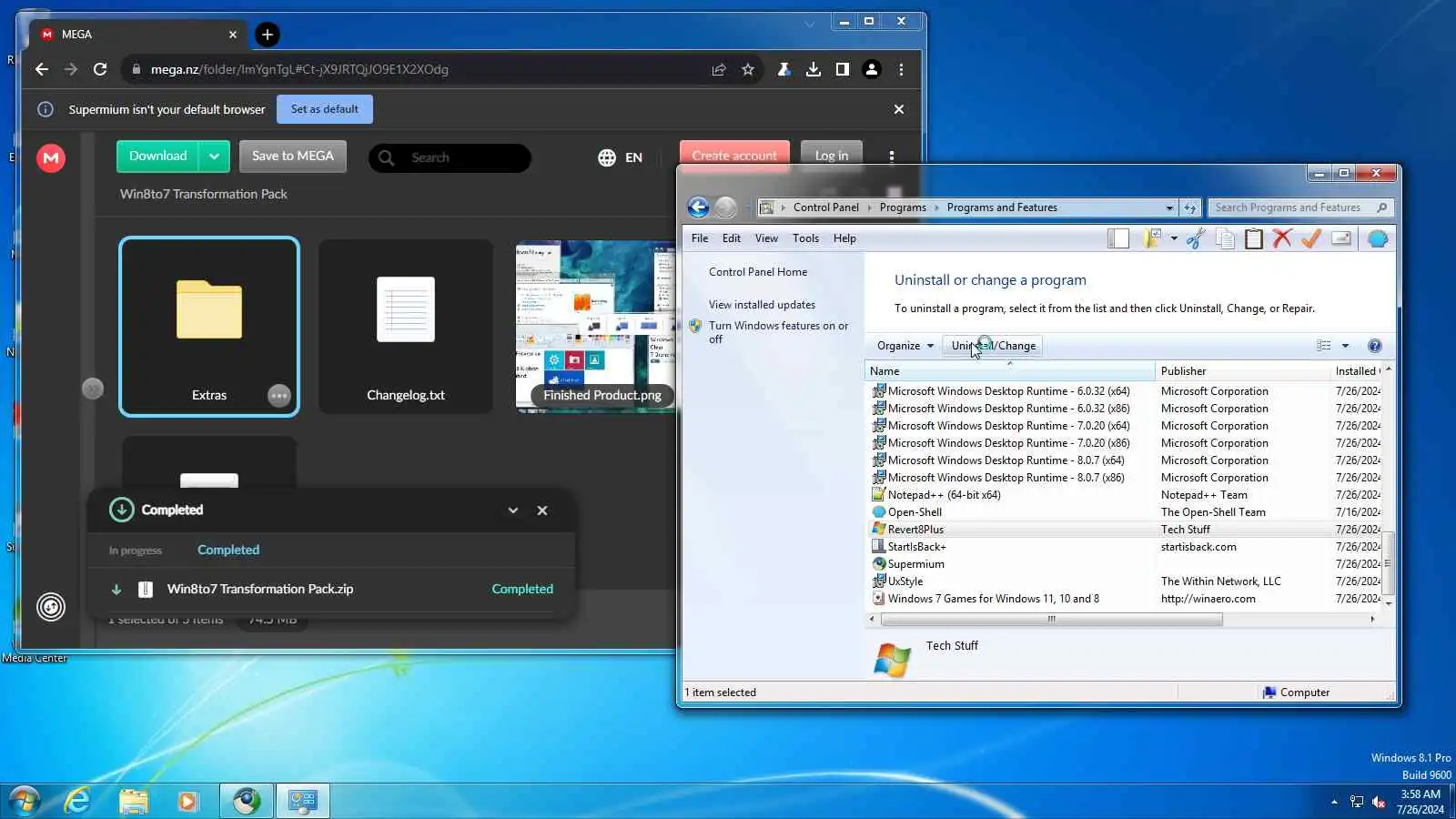Viewport: 1456px width, 819px height.
Task: Click the Uninstall/Change button
Action: pyautogui.click(x=994, y=346)
